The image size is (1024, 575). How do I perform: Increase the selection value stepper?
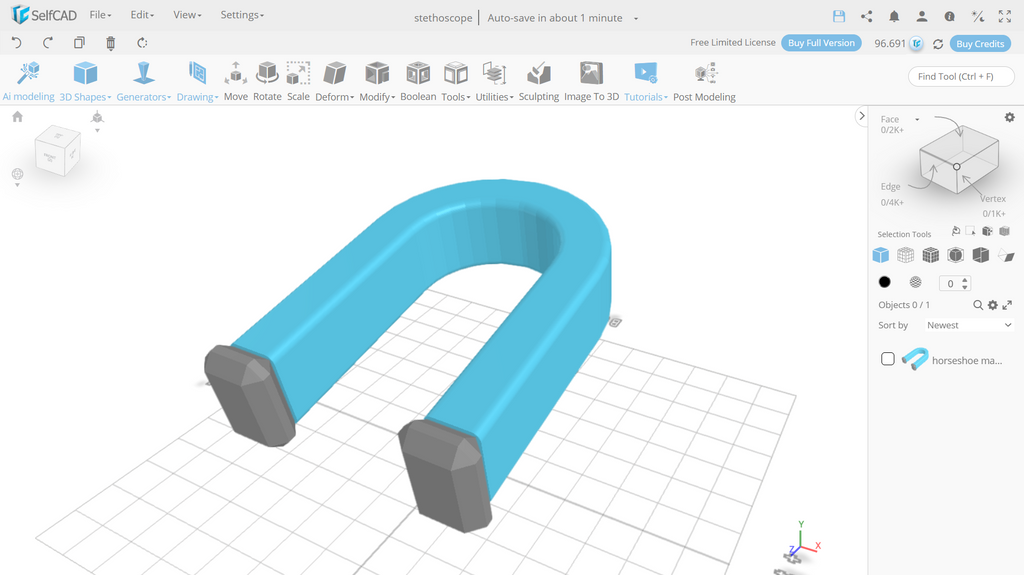click(x=965, y=280)
